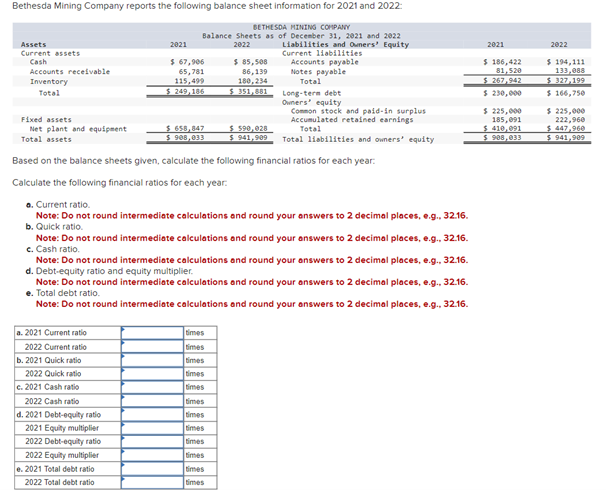Viewport: 606px width, 490px height.
Task: Click the 2022 Cash ratio input field
Action: tap(152, 401)
